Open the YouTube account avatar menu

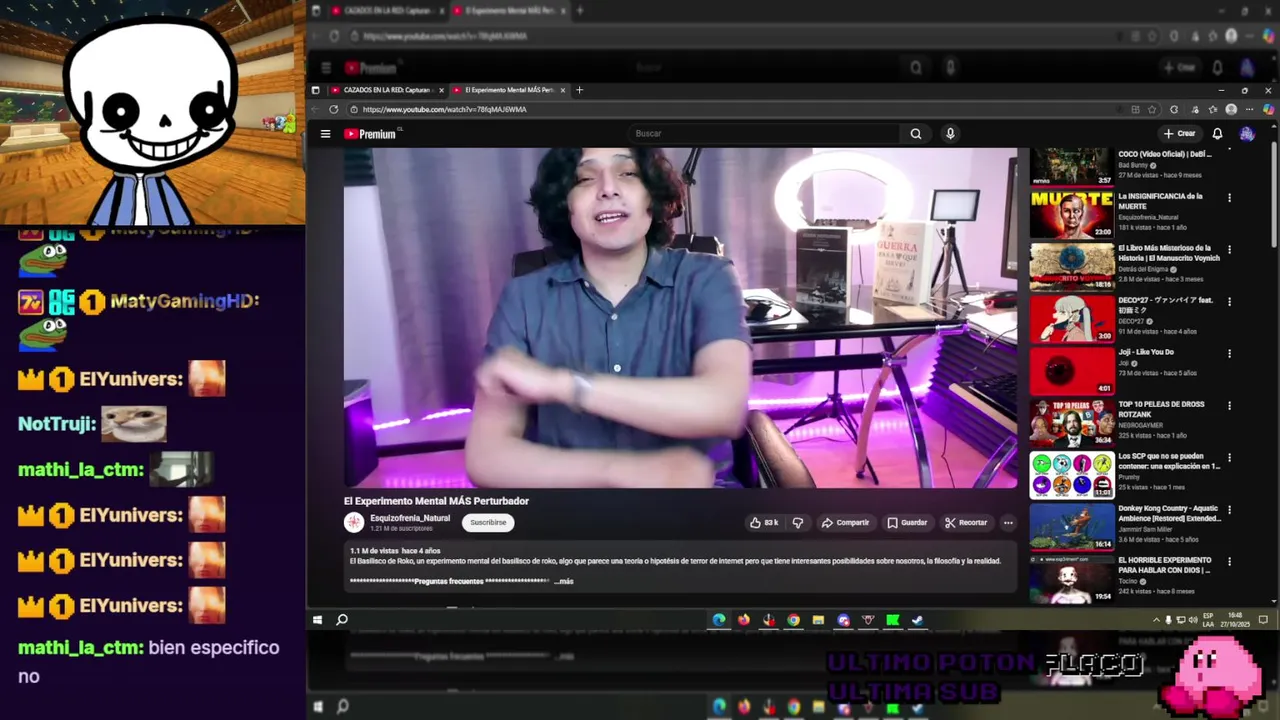tap(1247, 133)
